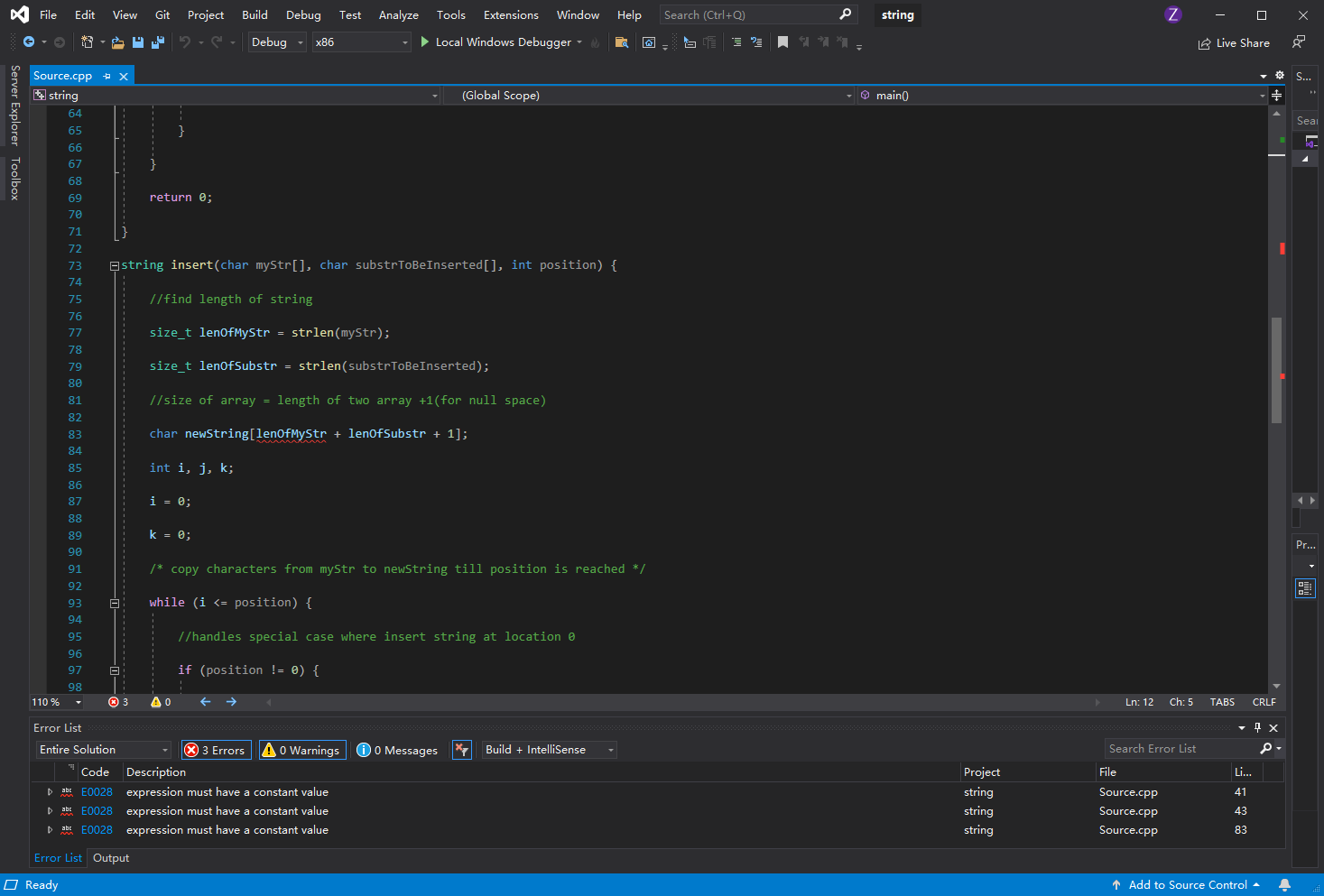Open the File menu
This screenshot has height=896, width=1324.
(49, 15)
